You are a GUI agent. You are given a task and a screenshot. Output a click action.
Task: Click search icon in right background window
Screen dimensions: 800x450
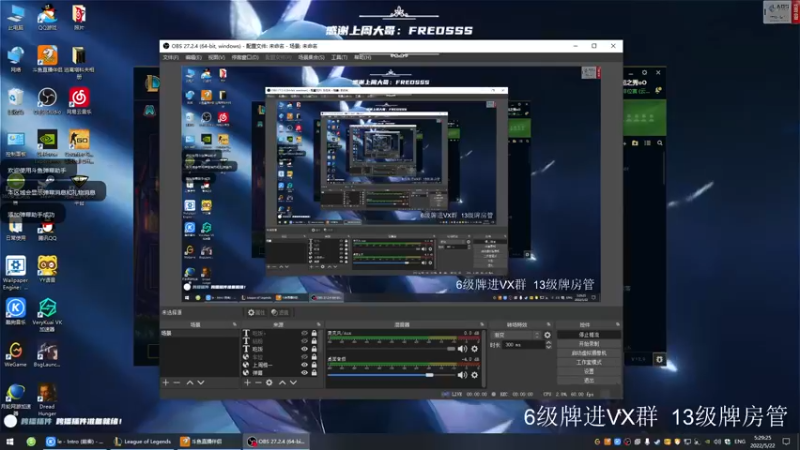coord(660,143)
